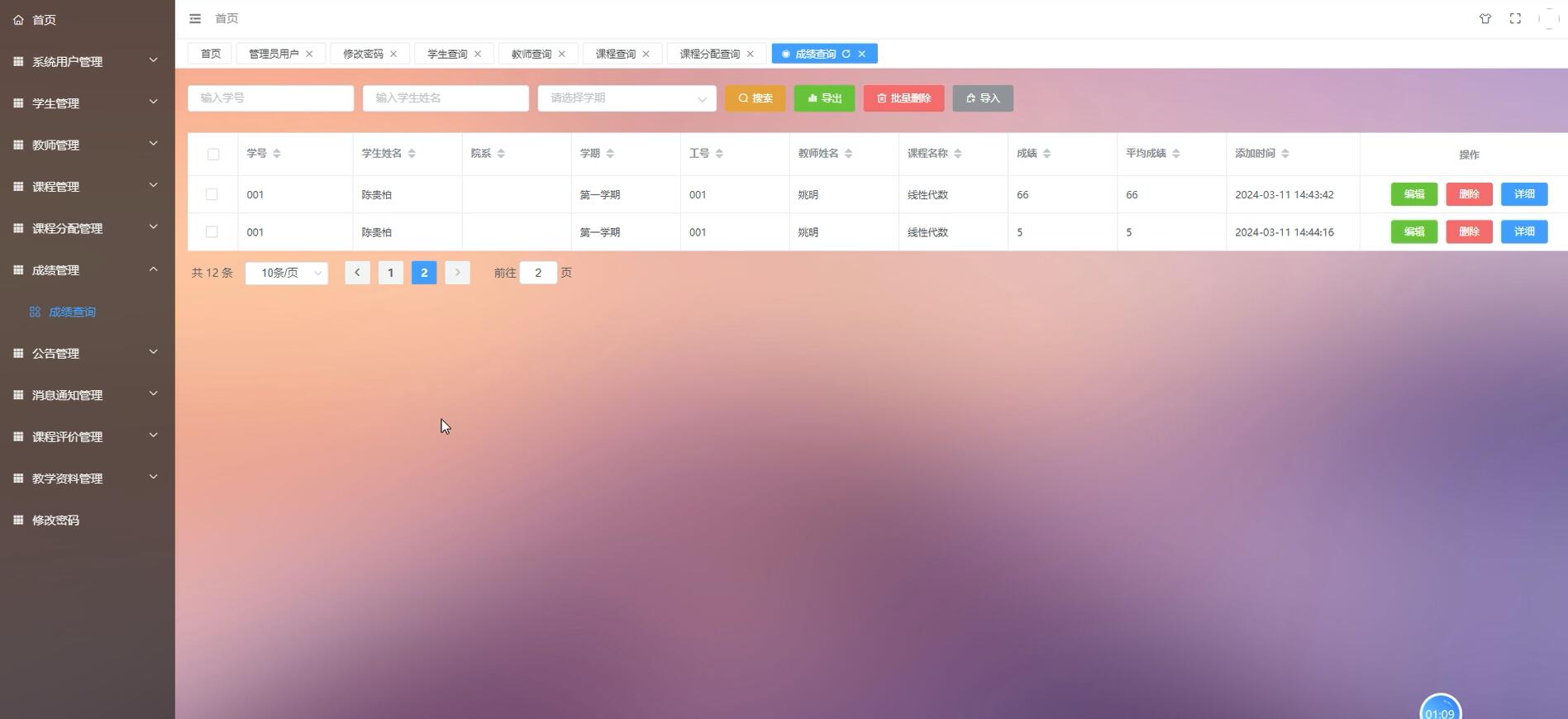
Task: Toggle the fullscreen icon
Action: pos(1515,18)
